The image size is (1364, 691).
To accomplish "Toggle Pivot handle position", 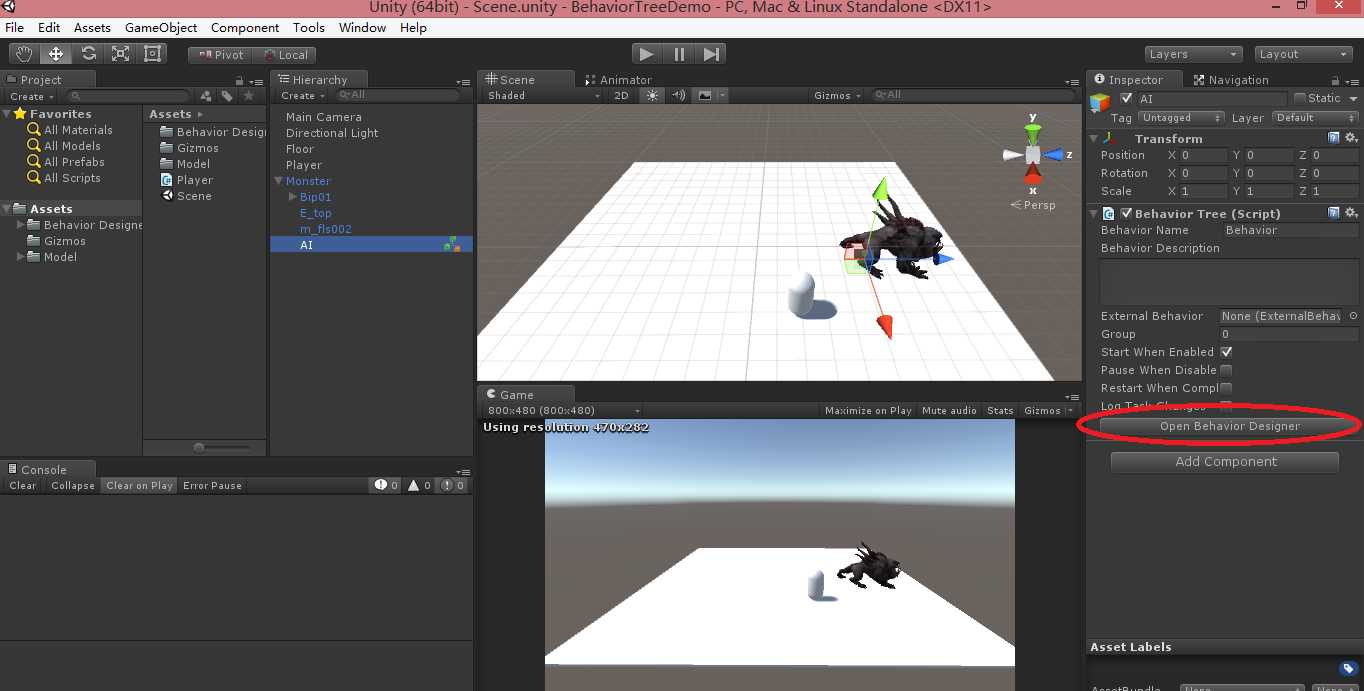I will (220, 55).
